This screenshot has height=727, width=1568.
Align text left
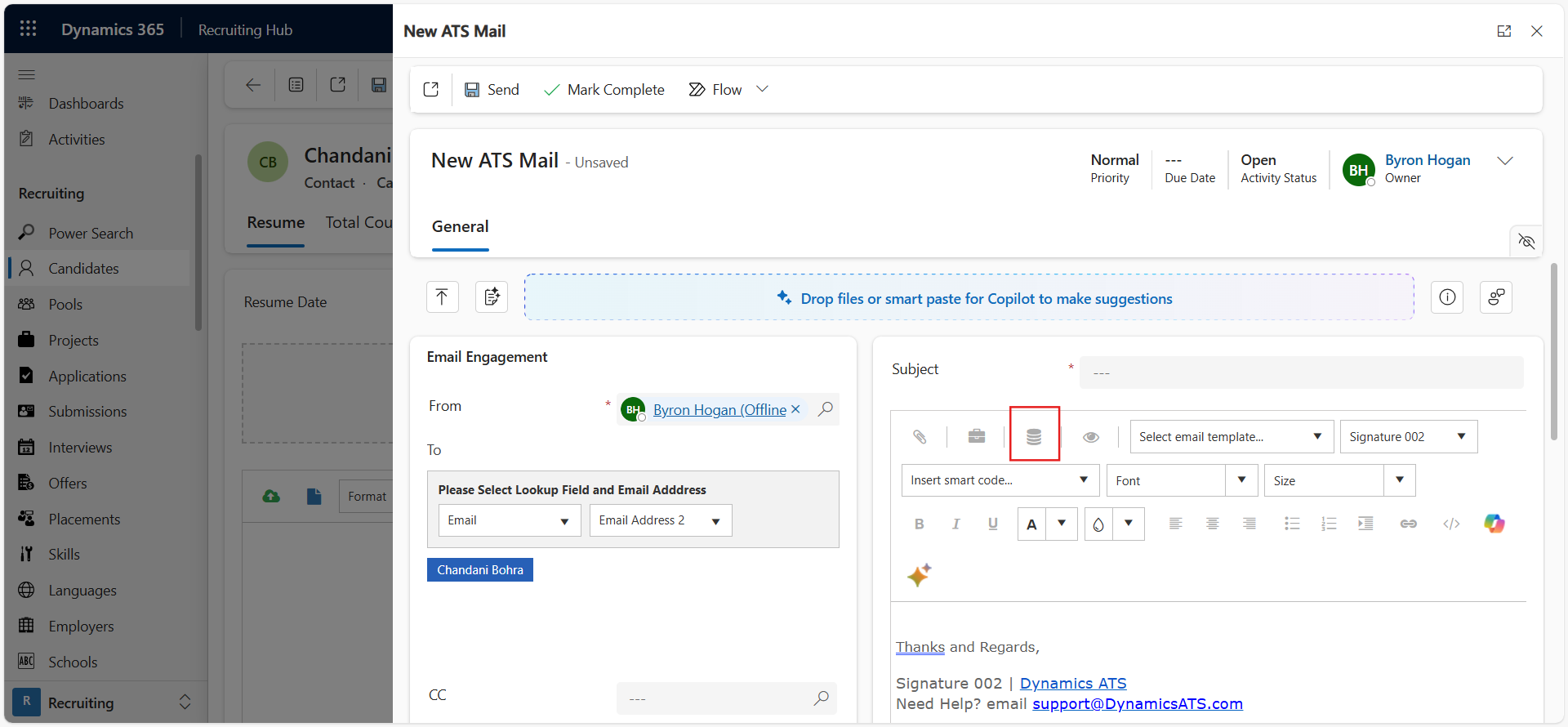point(1176,524)
